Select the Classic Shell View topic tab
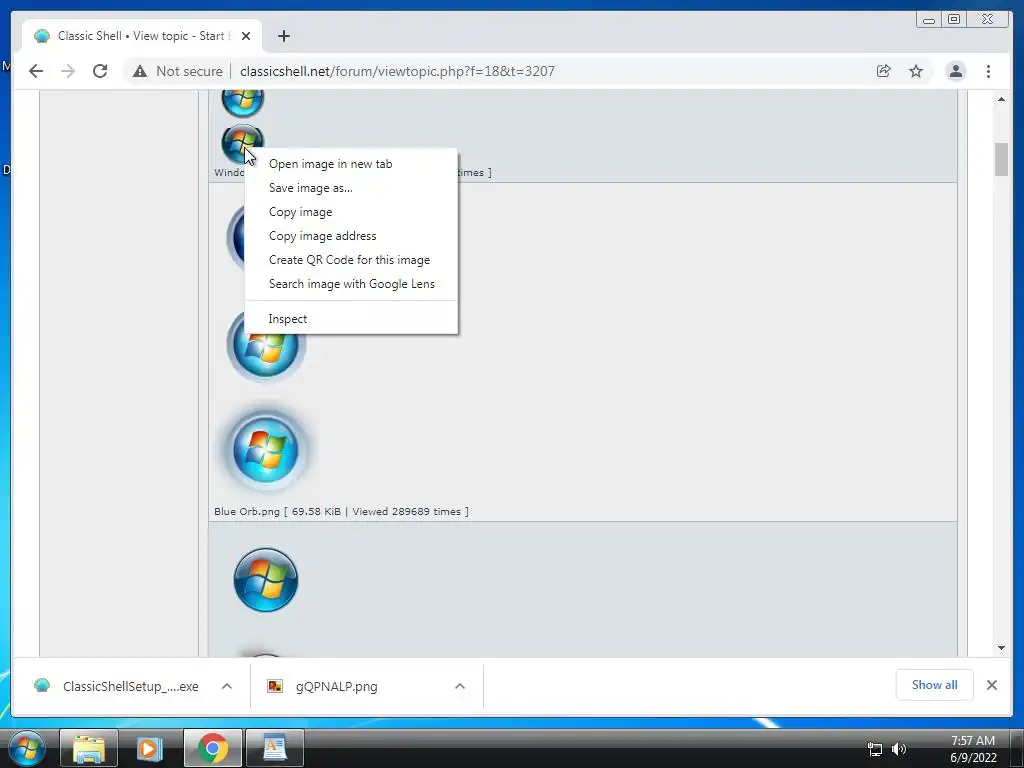 click(142, 36)
